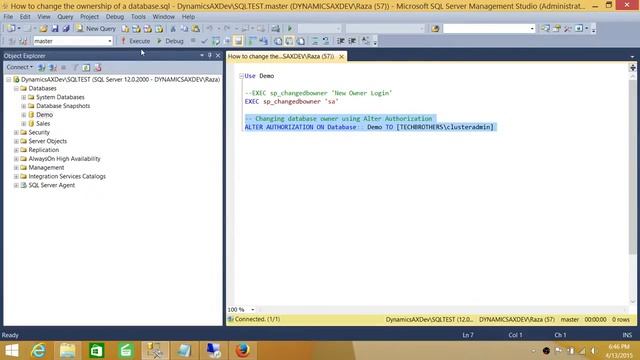The width and height of the screenshot is (640, 360).
Task: Open the Window menu
Action: [x=163, y=17]
